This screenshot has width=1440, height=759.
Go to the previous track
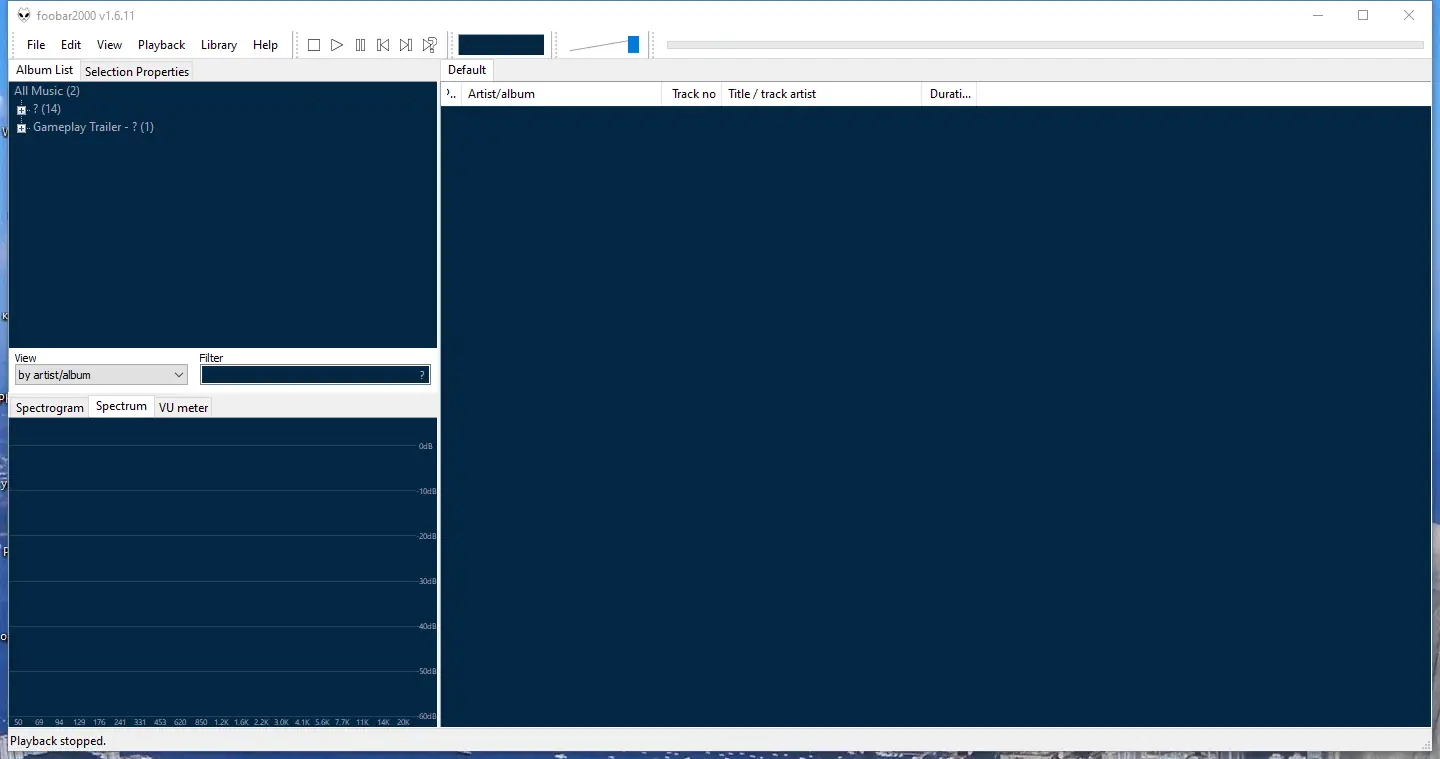pos(383,45)
